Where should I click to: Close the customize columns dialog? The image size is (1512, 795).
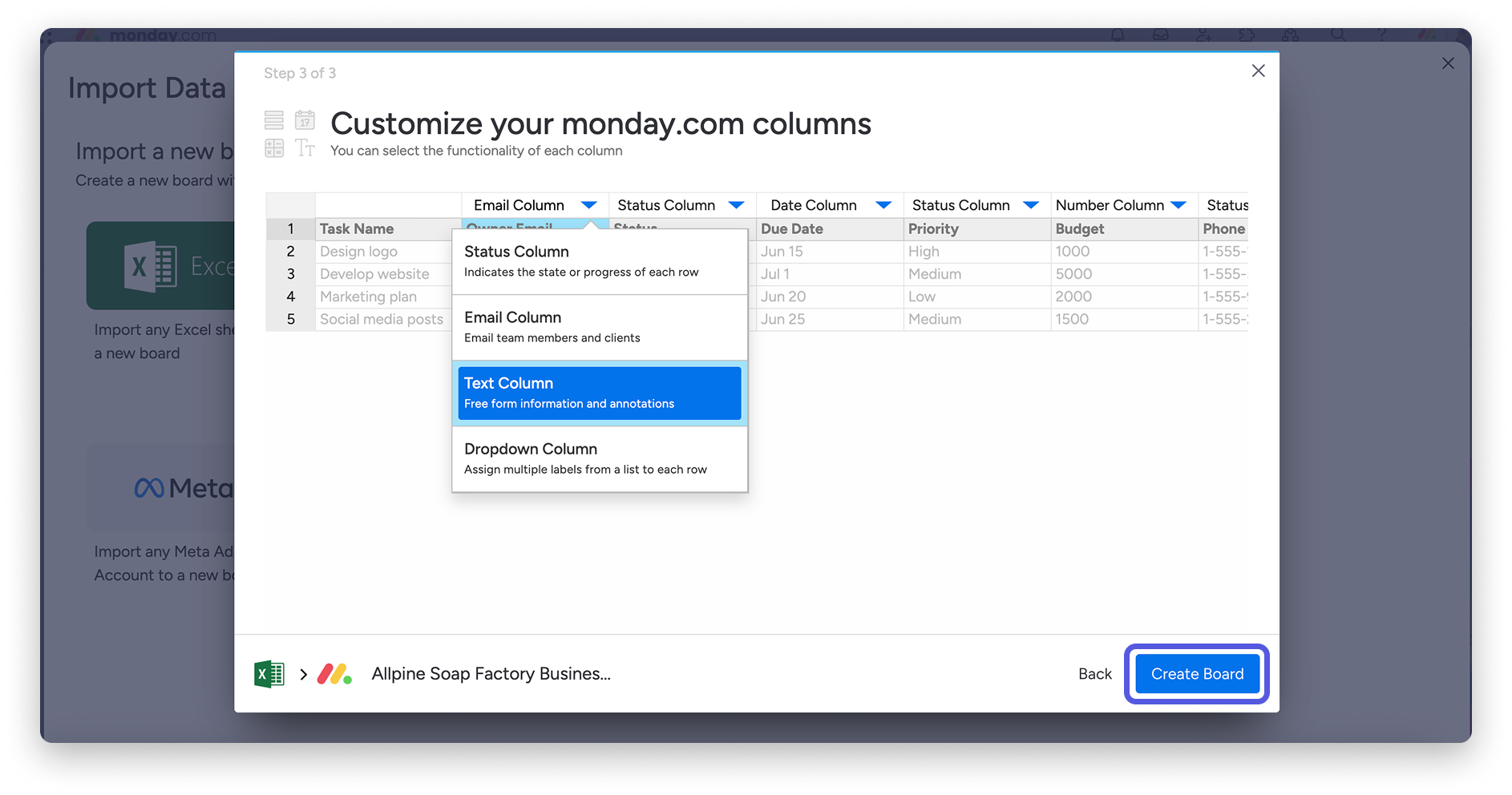click(1258, 71)
